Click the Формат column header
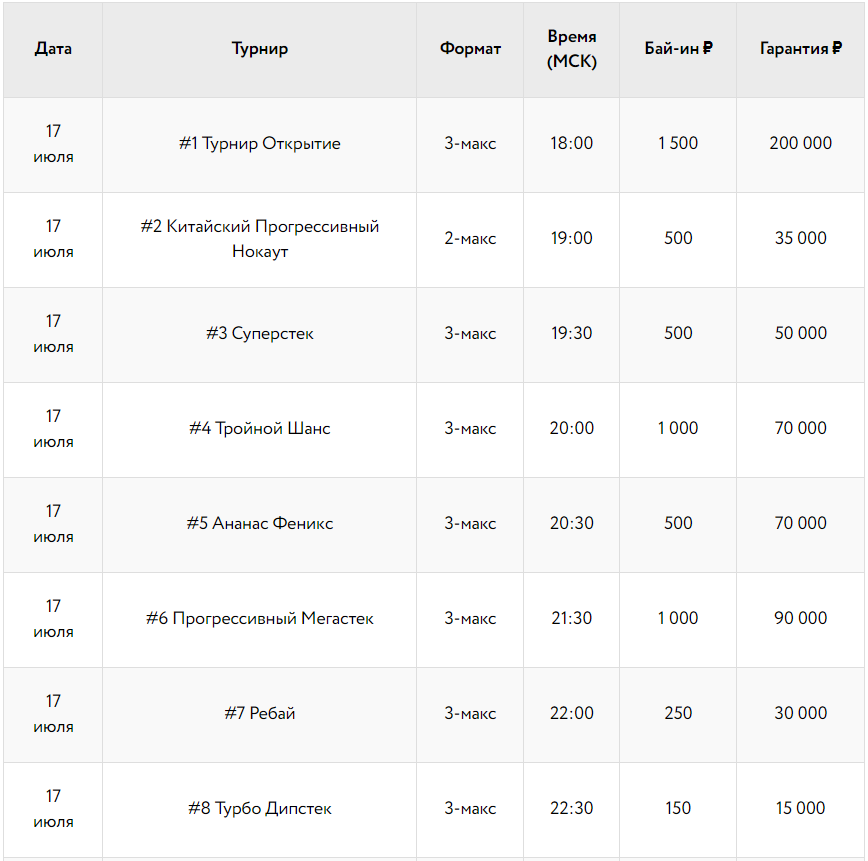This screenshot has width=868, height=861. pos(470,49)
